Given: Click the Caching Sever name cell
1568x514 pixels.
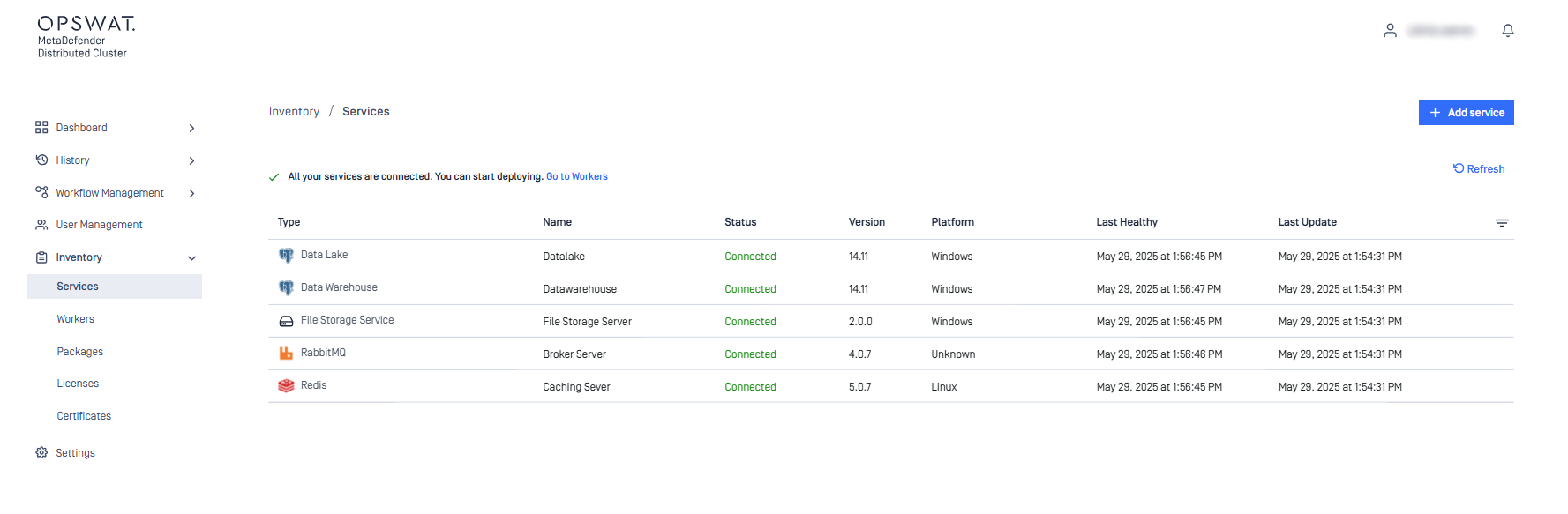Looking at the screenshot, I should pos(576,387).
